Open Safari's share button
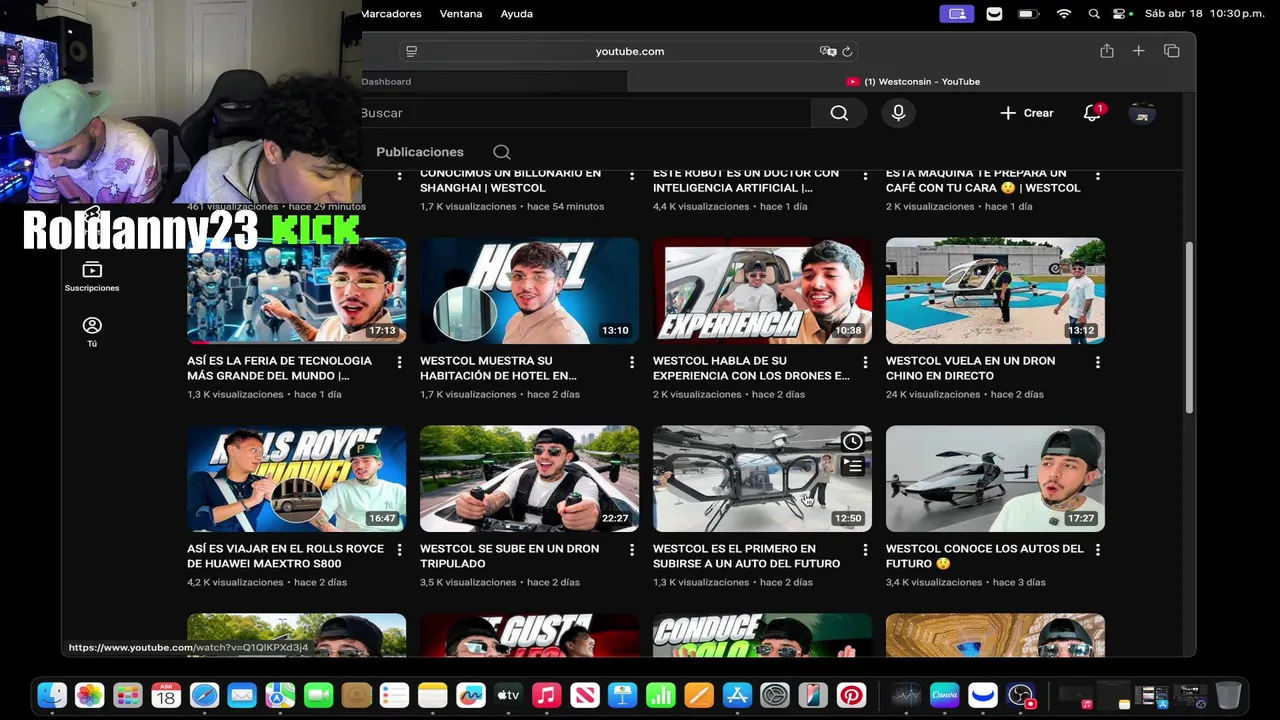1280x720 pixels. [x=1106, y=51]
